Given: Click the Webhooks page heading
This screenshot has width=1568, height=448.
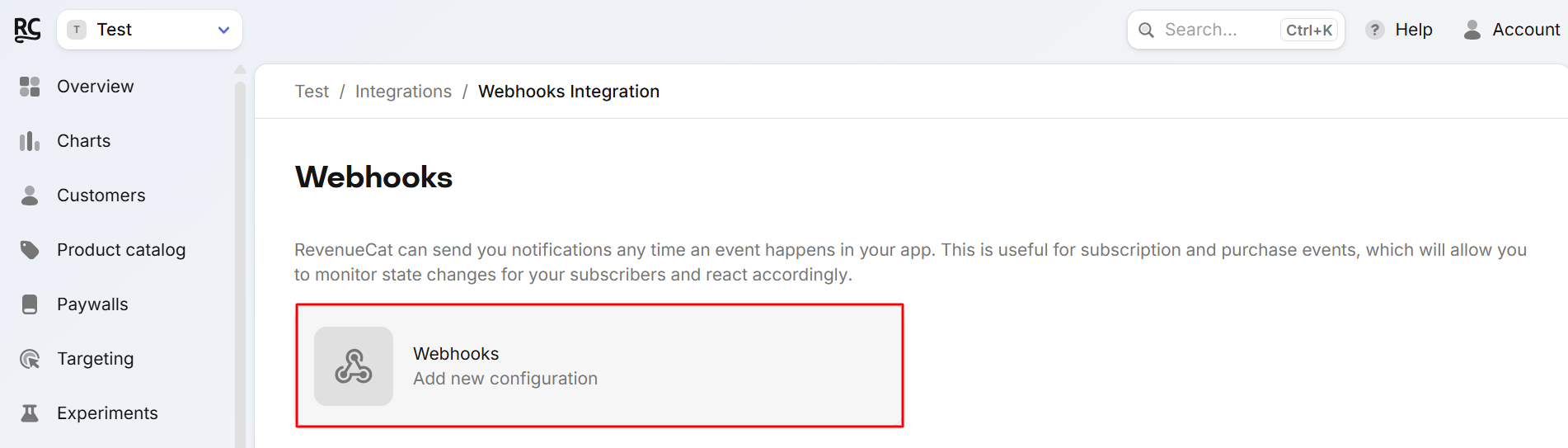Looking at the screenshot, I should pos(373,177).
